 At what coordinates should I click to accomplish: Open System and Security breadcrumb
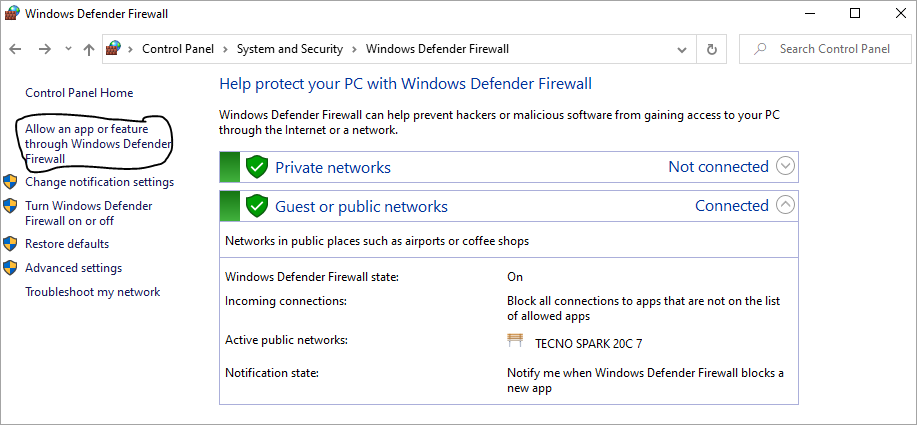point(289,49)
